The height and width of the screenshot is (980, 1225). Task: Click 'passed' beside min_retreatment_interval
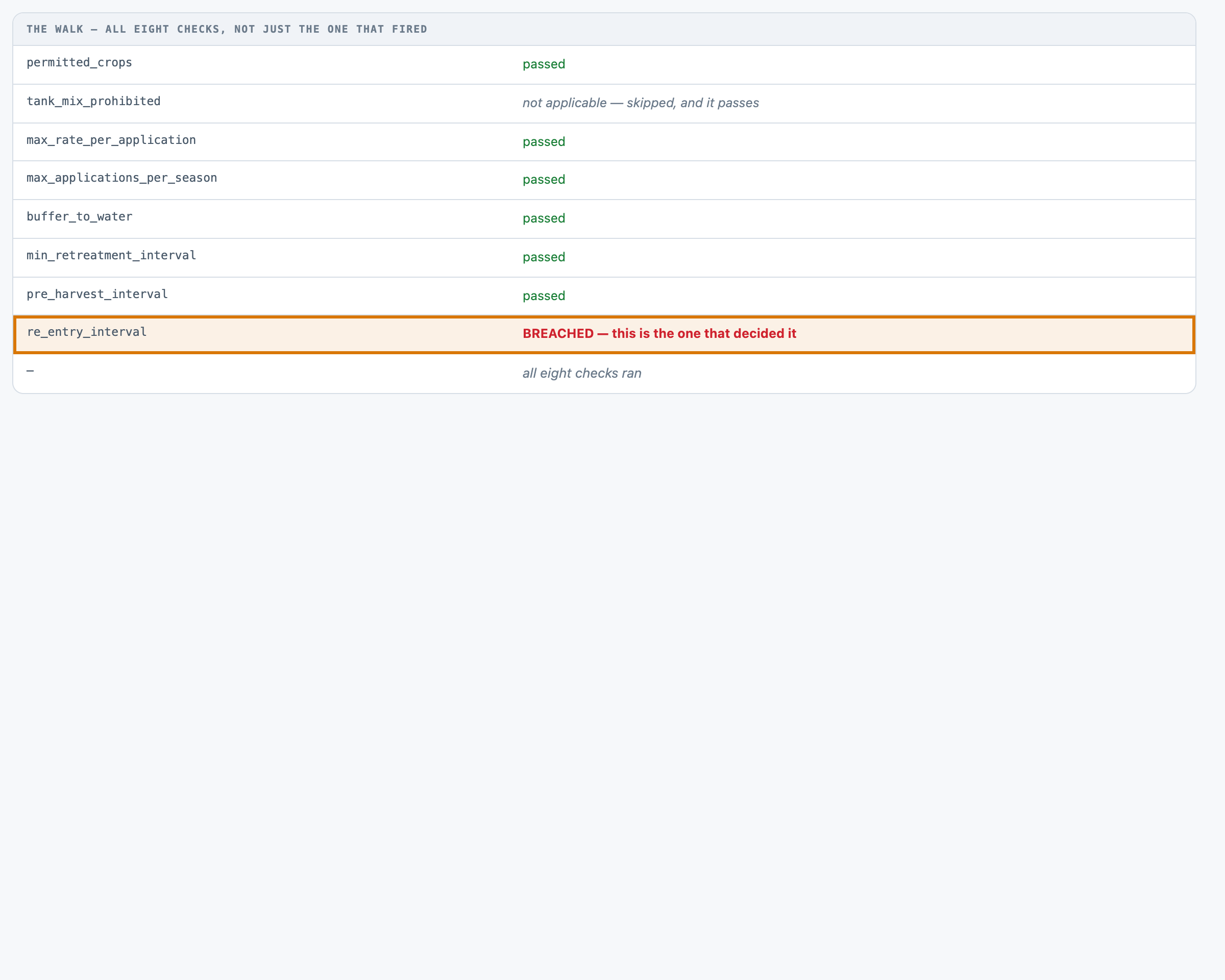pyautogui.click(x=544, y=257)
